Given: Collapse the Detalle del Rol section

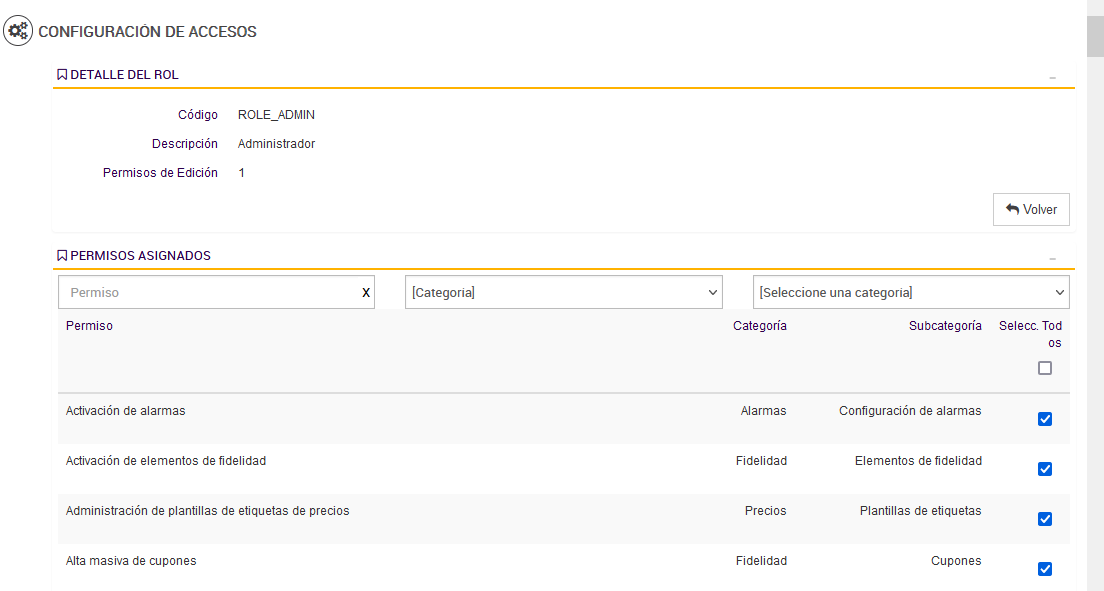Looking at the screenshot, I should (1052, 77).
